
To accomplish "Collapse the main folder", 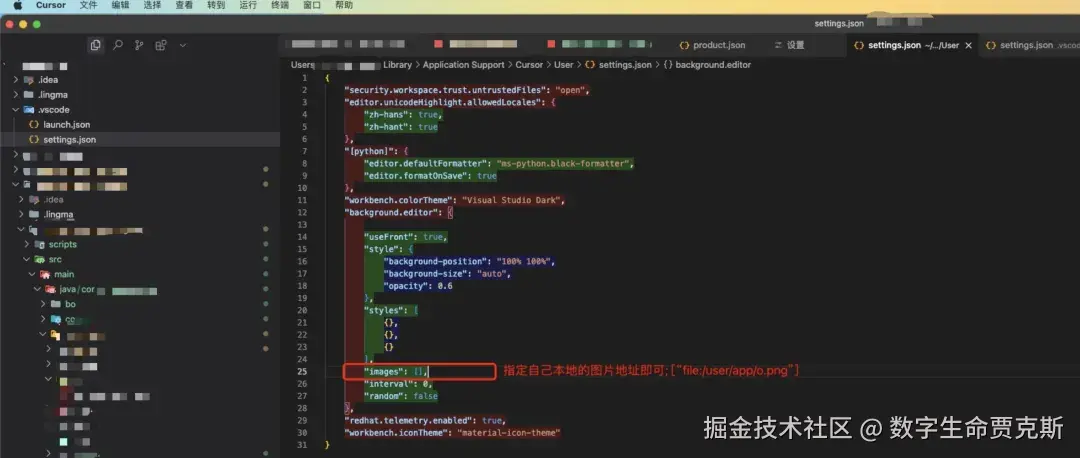I will pos(32,274).
